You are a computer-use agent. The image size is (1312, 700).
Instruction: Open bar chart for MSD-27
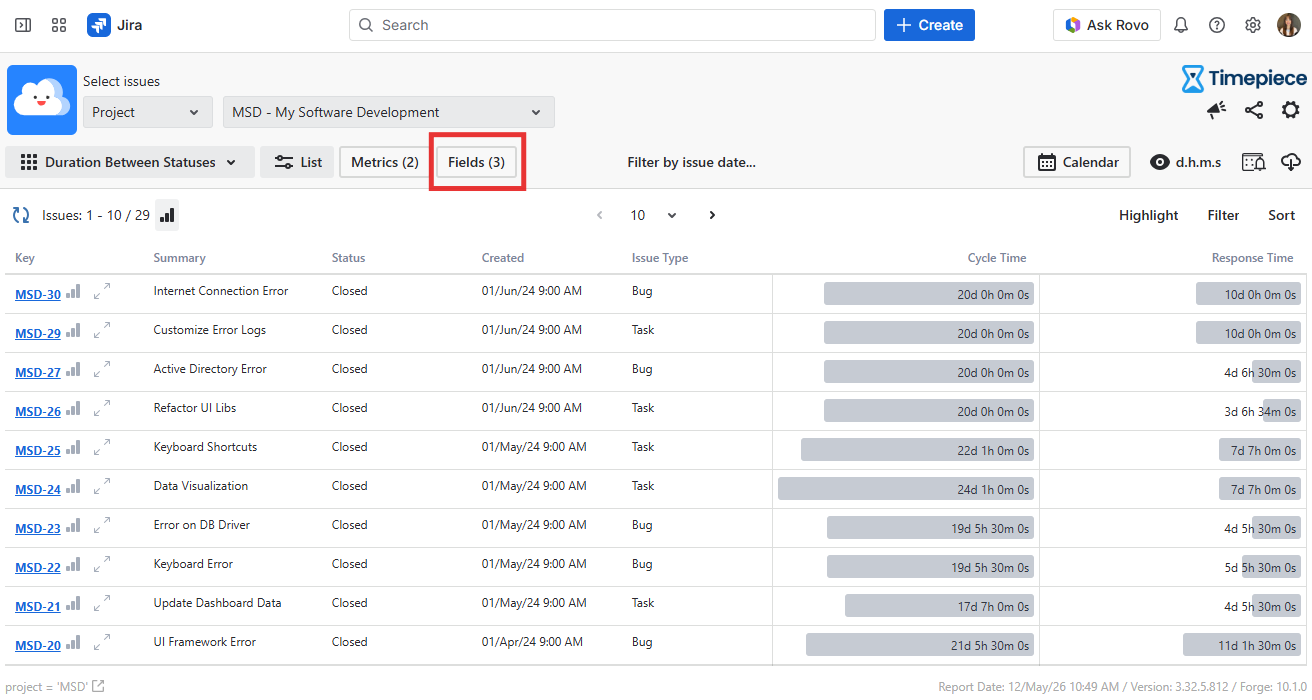click(x=73, y=369)
